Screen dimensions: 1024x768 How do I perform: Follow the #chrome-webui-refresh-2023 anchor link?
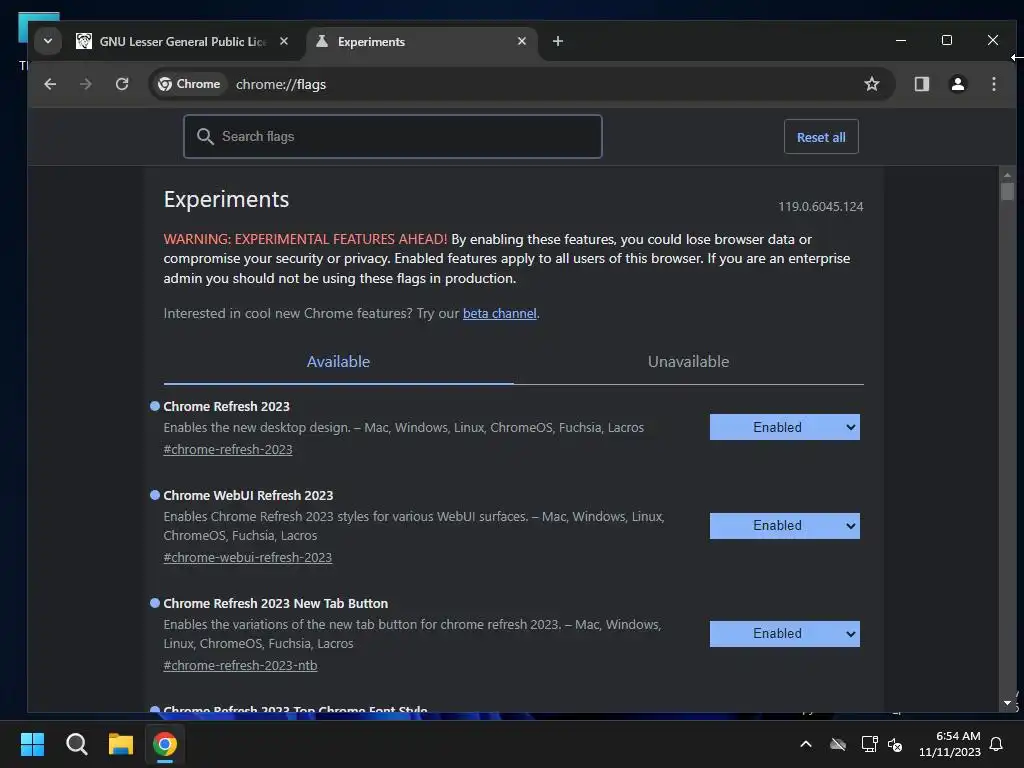coord(248,557)
